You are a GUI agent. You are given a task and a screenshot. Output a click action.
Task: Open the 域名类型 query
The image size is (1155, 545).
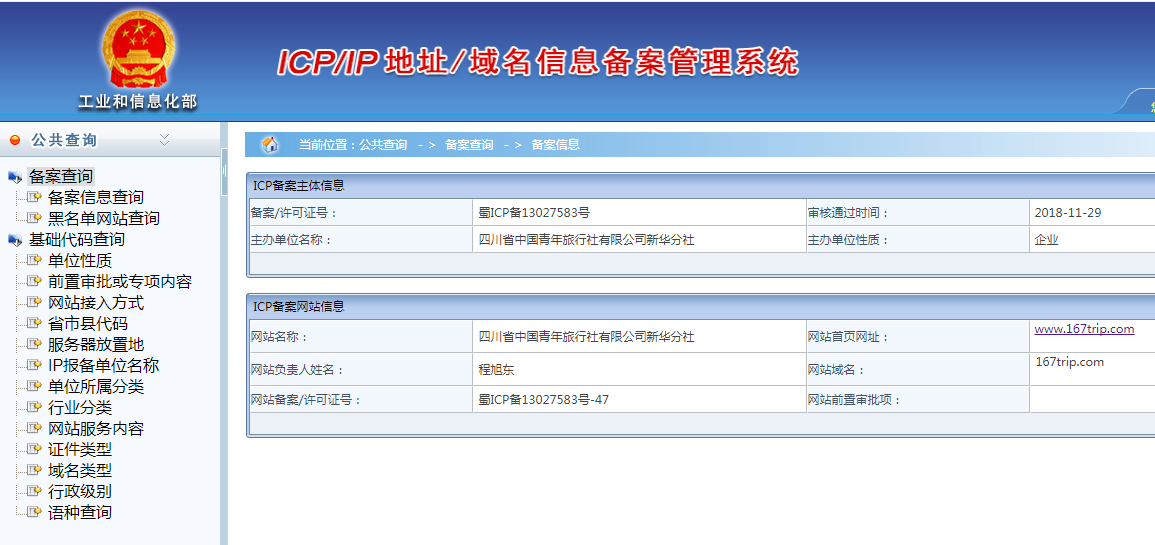[80, 471]
